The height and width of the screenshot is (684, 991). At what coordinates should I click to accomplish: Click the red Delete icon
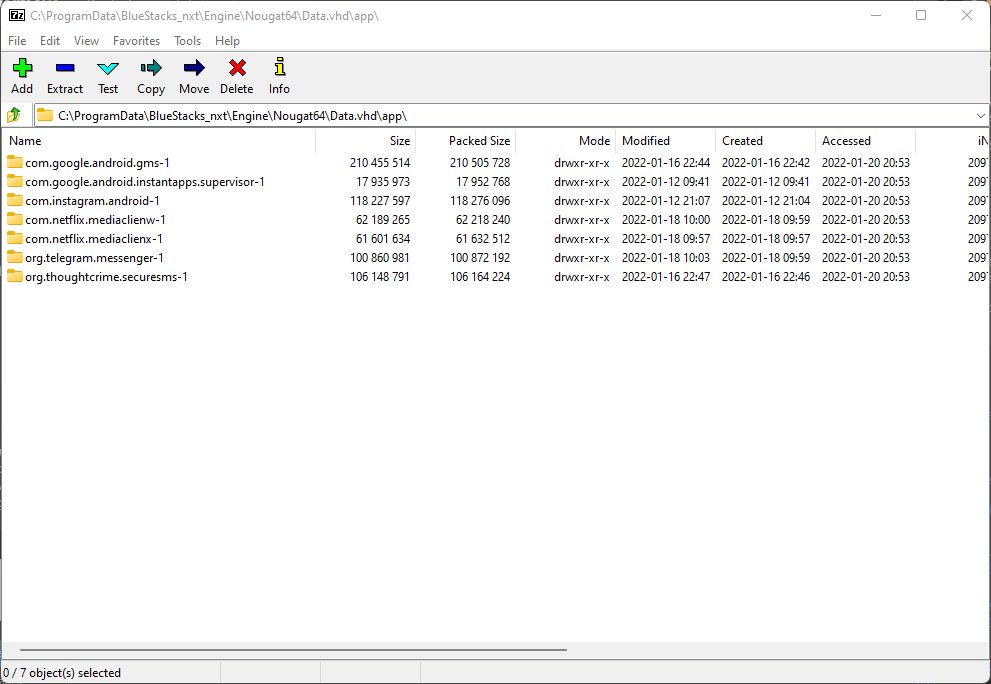[237, 68]
